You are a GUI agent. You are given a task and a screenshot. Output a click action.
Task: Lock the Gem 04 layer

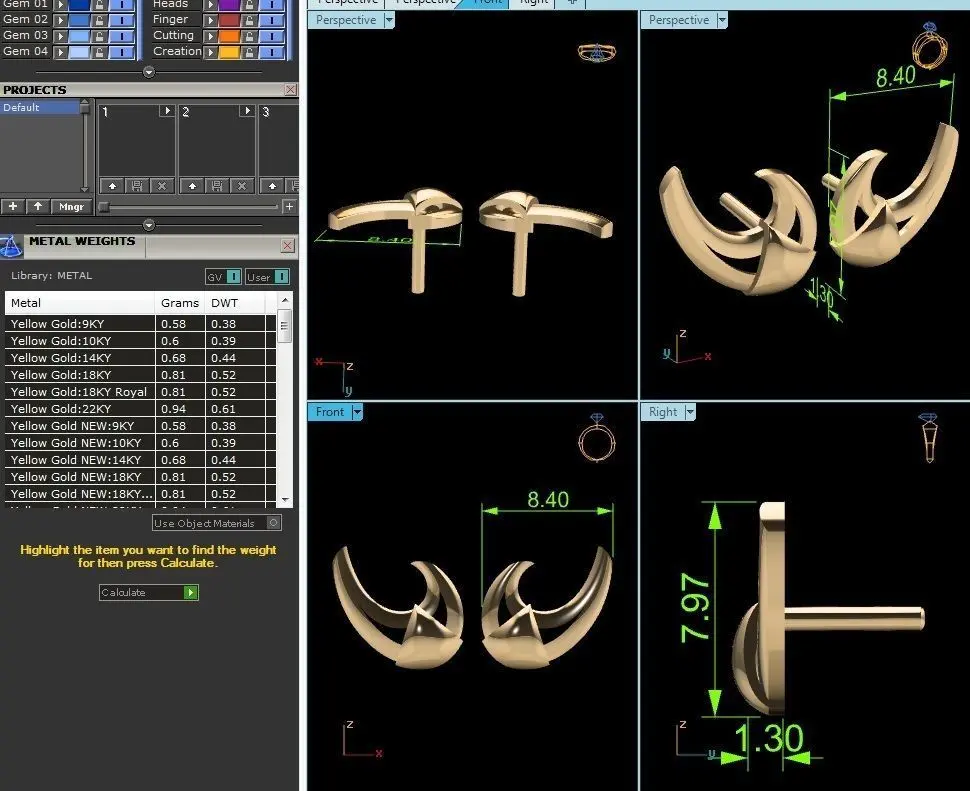point(99,52)
